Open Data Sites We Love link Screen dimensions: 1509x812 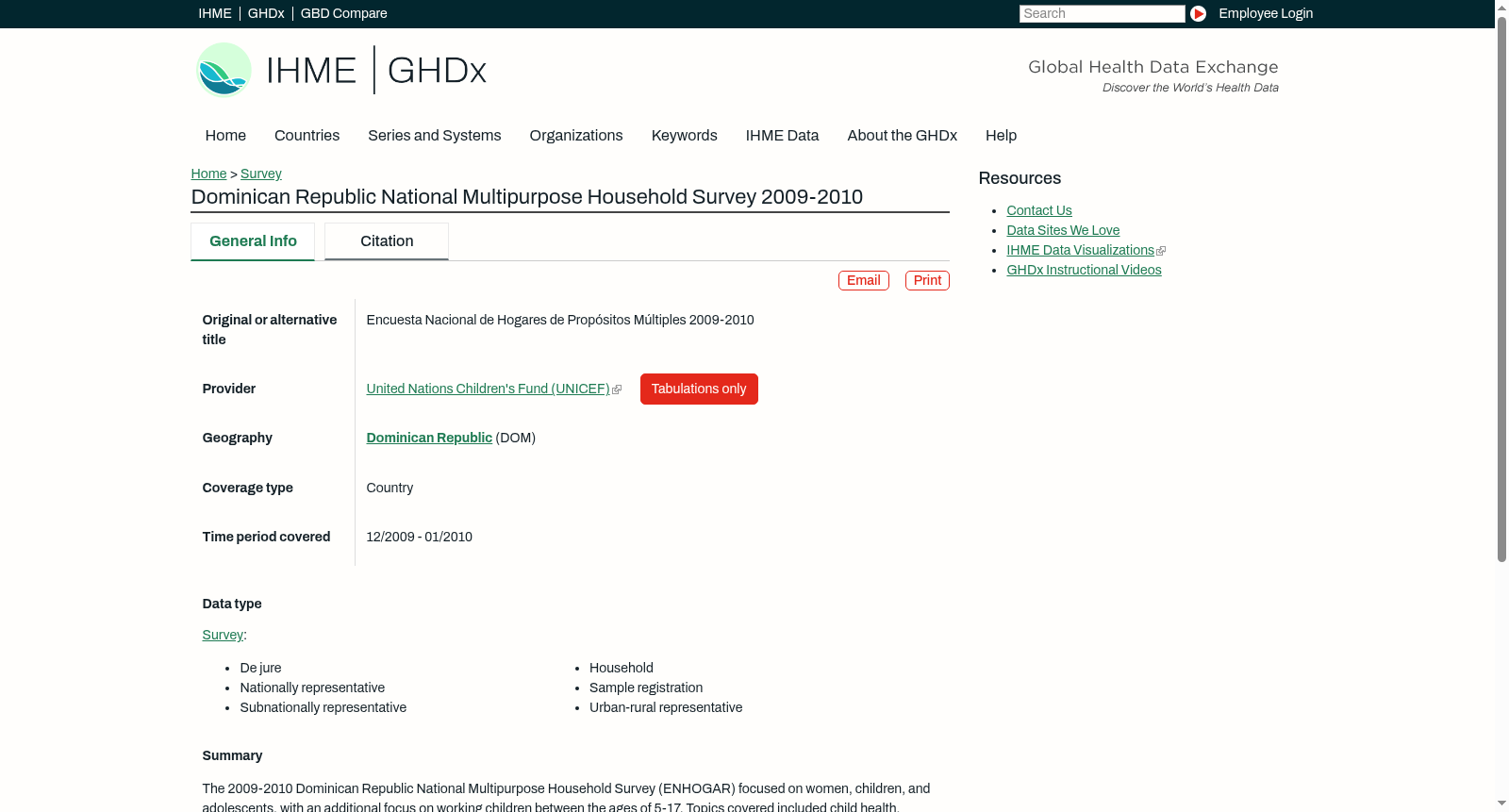1063,230
